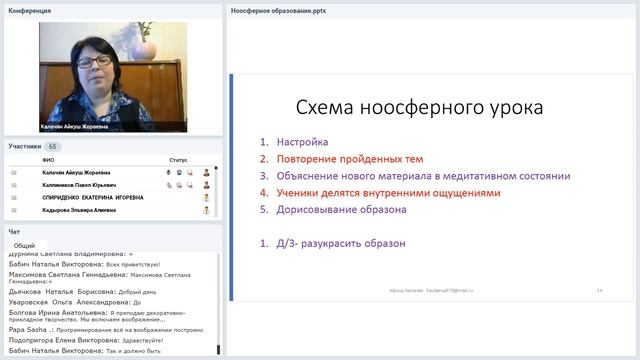Click red chat icon for Калачян Айкуш Жораевна
Viewport: 640px width, 360px height.
point(190,173)
